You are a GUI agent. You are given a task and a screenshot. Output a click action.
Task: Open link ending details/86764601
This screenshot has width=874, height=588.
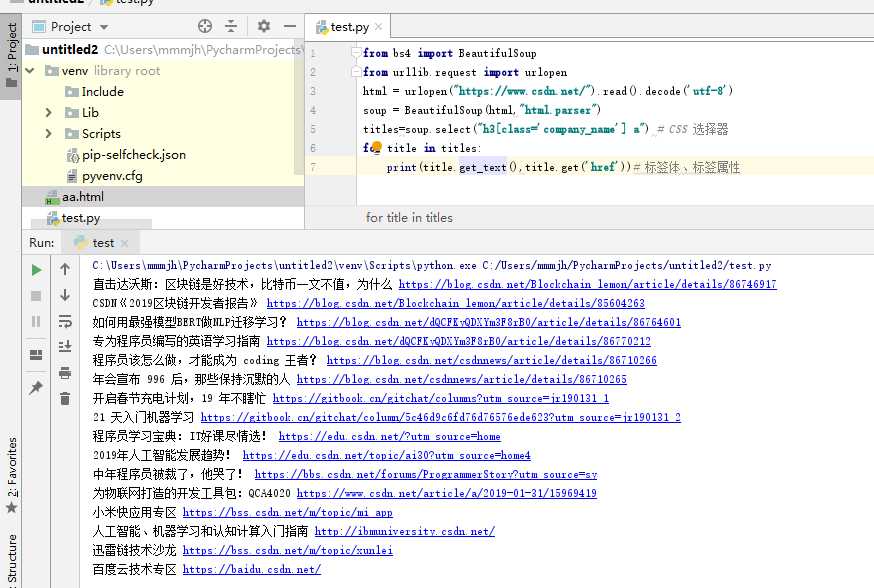click(x=488, y=322)
